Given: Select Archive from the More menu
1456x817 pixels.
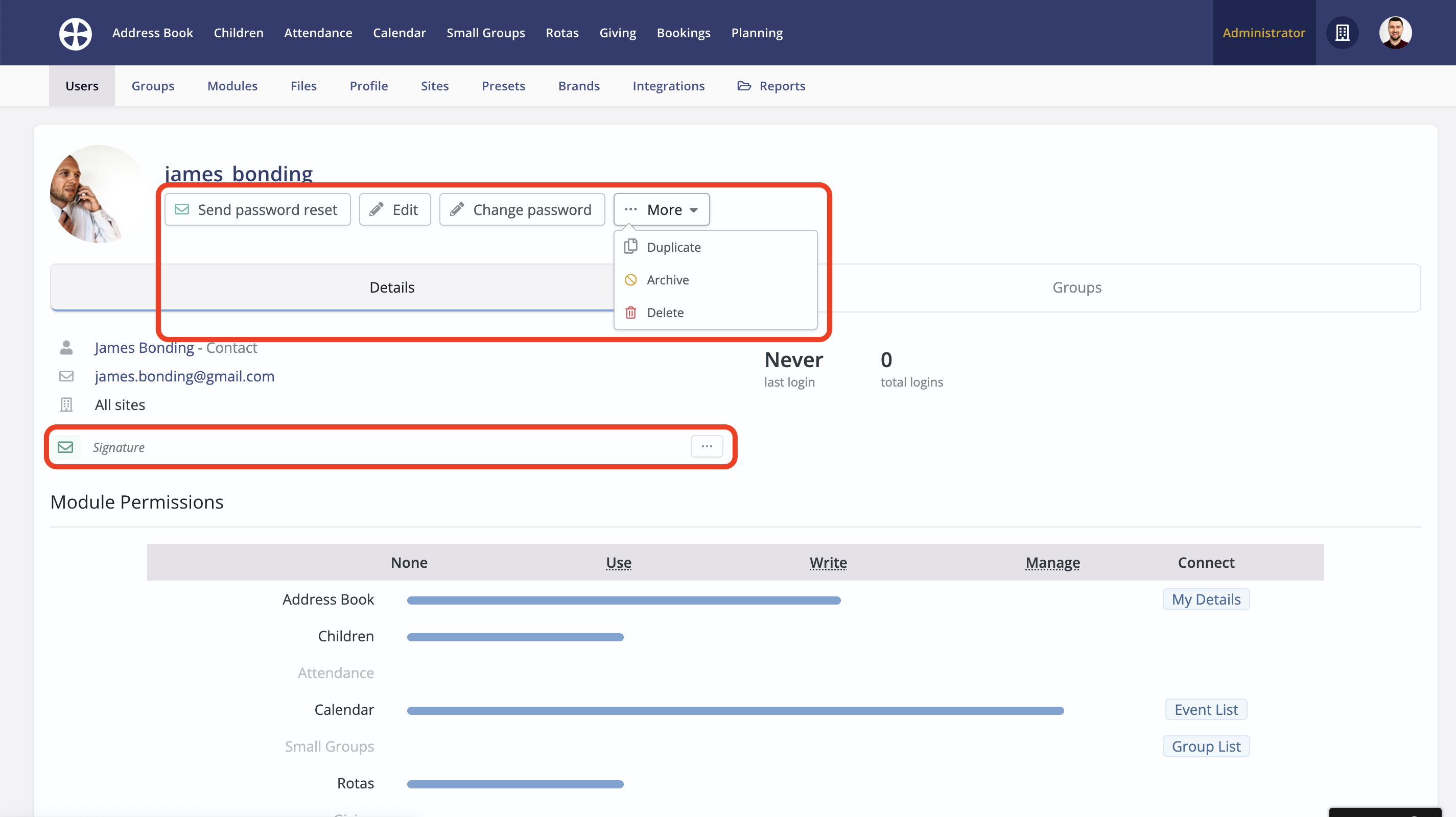Looking at the screenshot, I should pos(668,279).
